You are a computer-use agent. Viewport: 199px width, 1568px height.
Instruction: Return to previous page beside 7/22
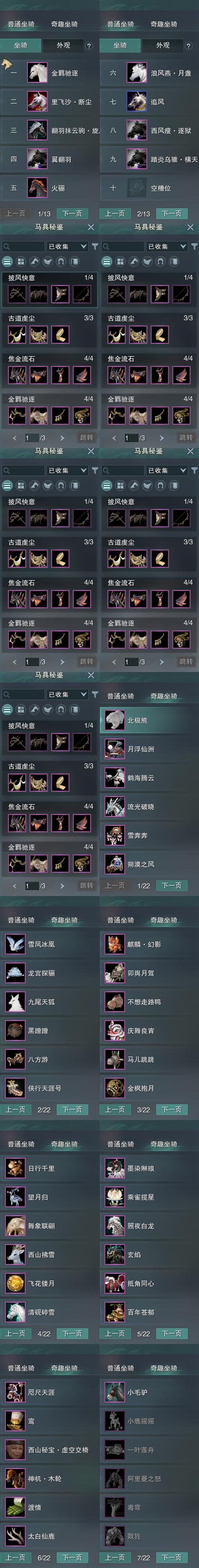click(x=115, y=1558)
